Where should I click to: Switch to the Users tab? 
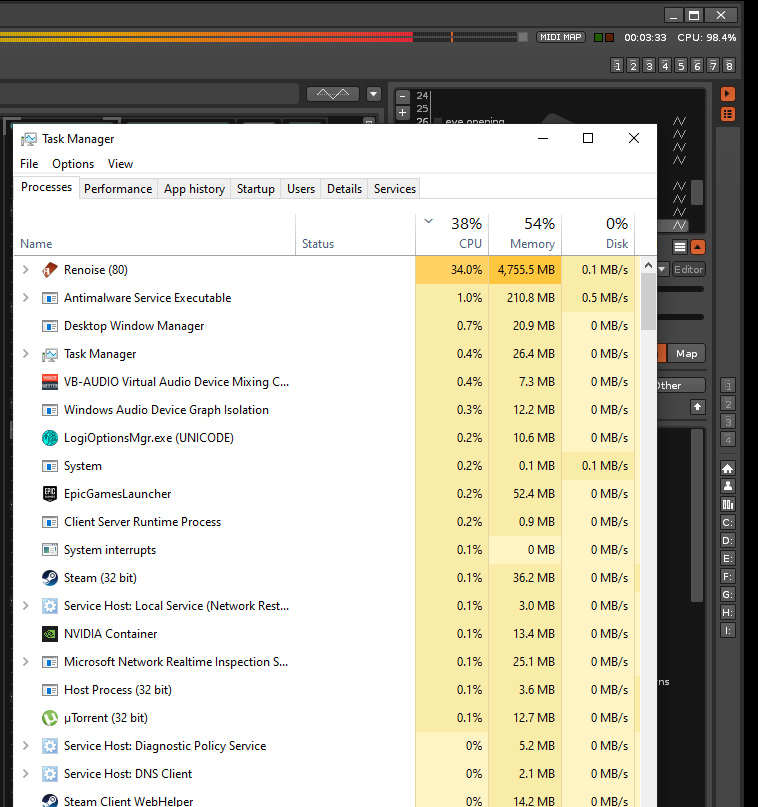[x=301, y=189]
